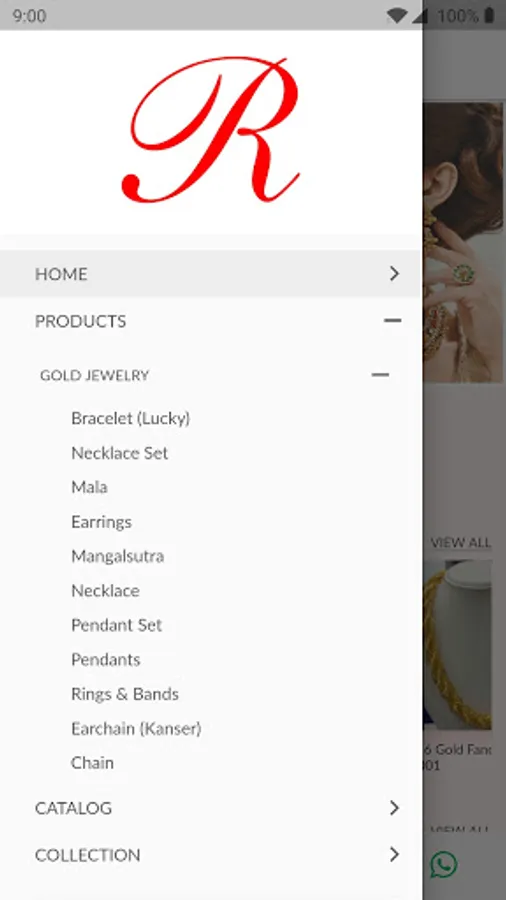Screen dimensions: 506x900
Task: Tap the battery status icon
Action: pos(489,15)
